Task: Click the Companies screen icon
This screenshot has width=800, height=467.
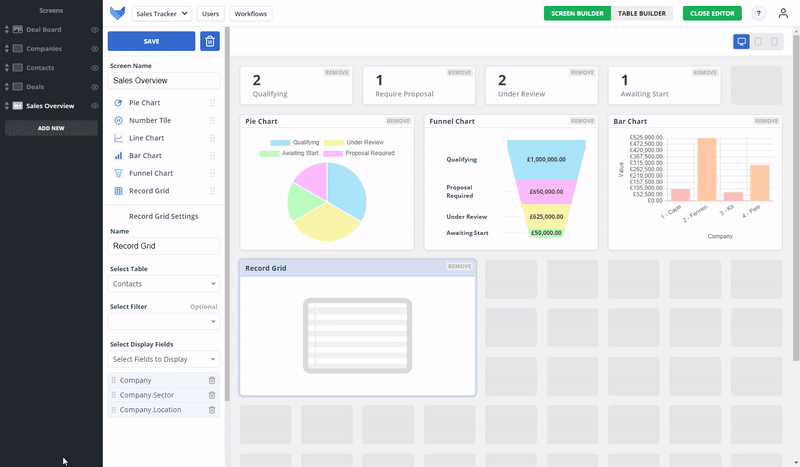Action: coord(17,48)
